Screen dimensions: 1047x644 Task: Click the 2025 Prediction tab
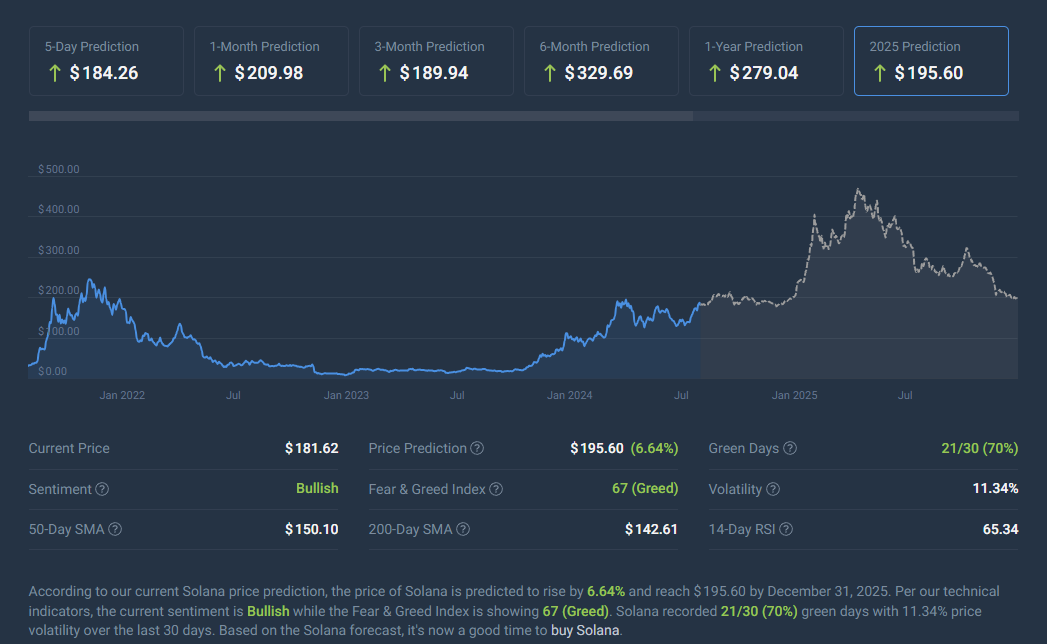(931, 61)
